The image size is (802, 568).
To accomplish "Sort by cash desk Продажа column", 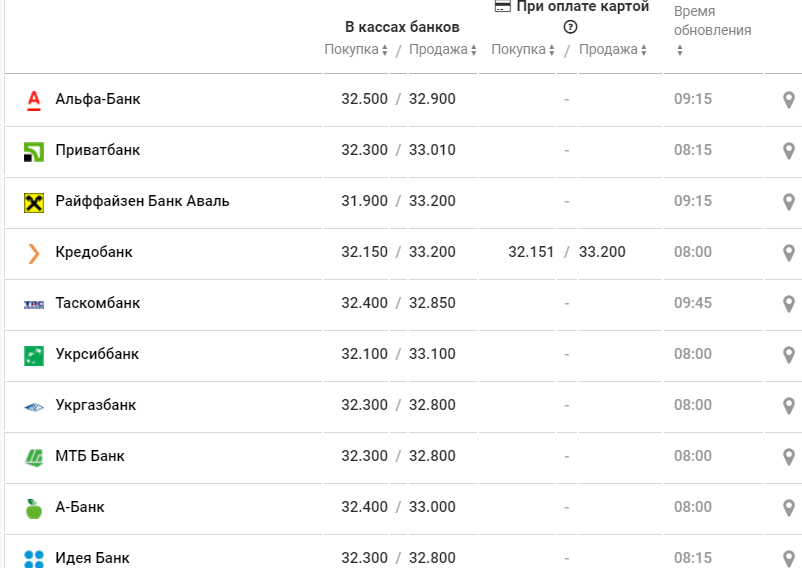I will pyautogui.click(x=442, y=50).
